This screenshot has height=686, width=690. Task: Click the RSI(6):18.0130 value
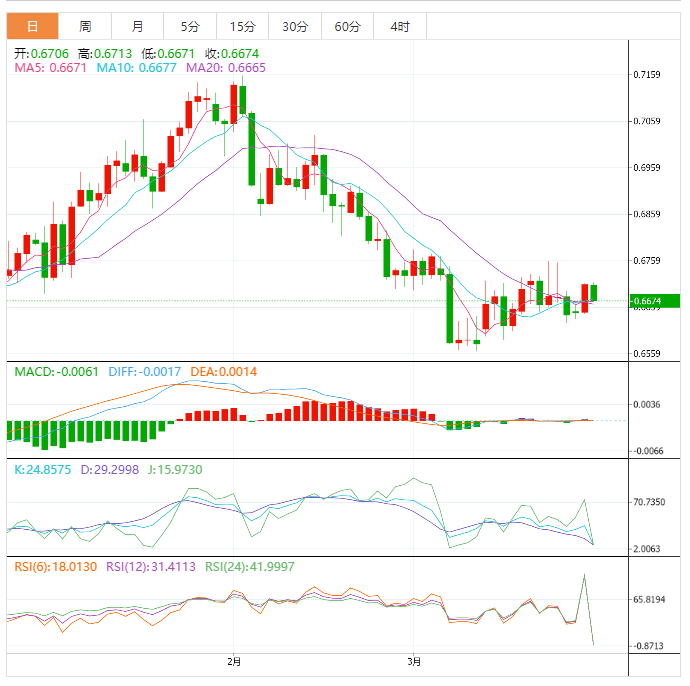coord(55,567)
